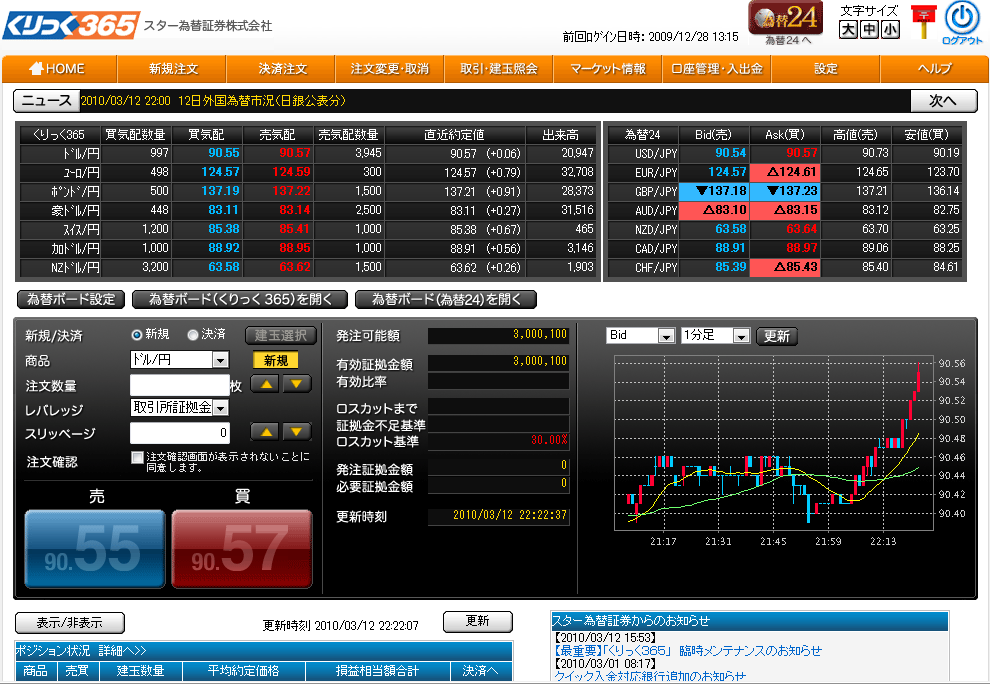Open the chart Bid dropdown
This screenshot has width=990, height=684.
[640, 335]
